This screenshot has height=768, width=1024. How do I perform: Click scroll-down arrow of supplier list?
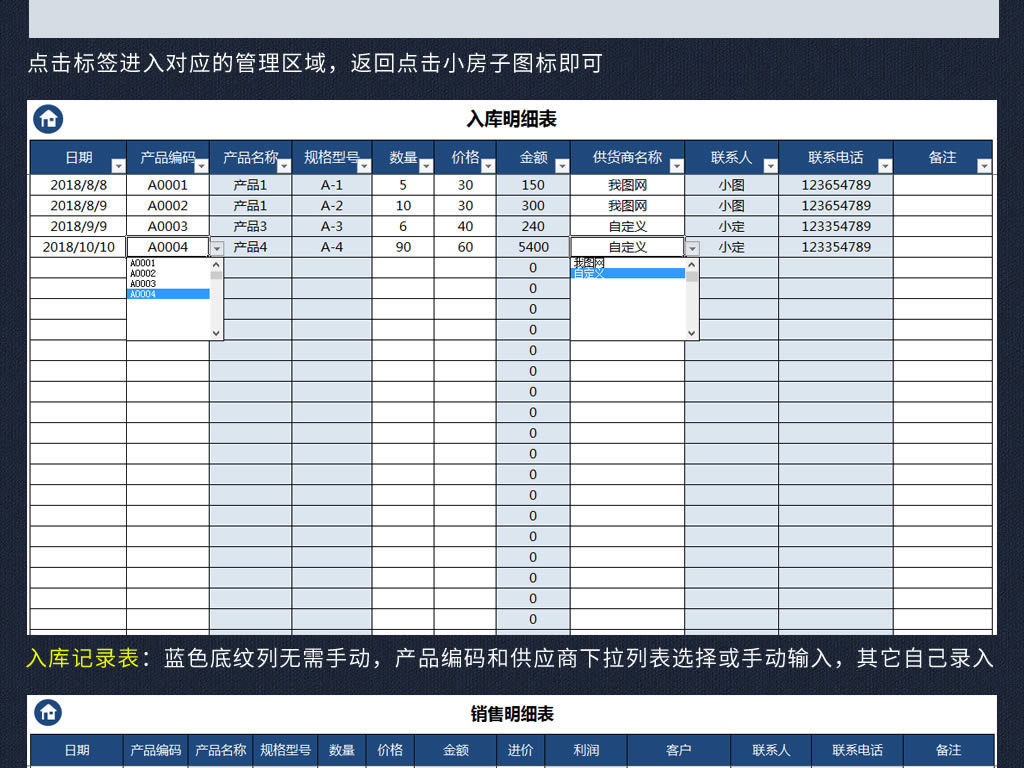coord(692,333)
